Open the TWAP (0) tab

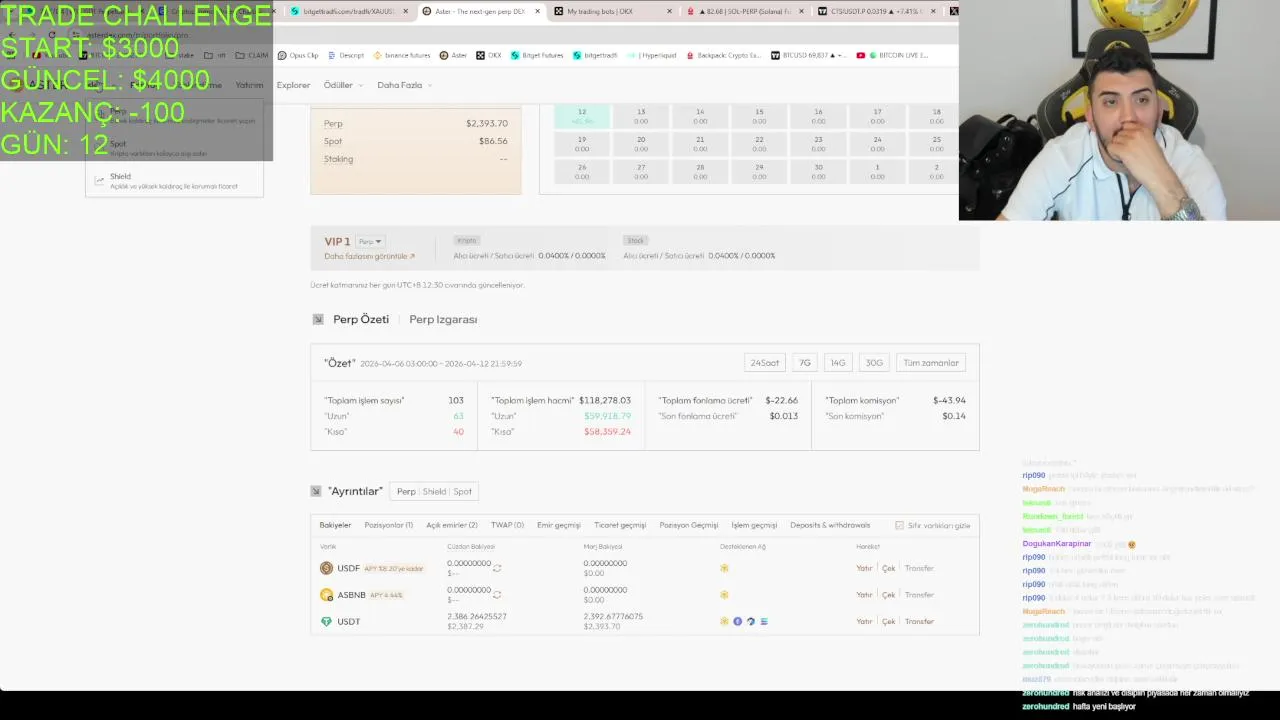coord(507,525)
